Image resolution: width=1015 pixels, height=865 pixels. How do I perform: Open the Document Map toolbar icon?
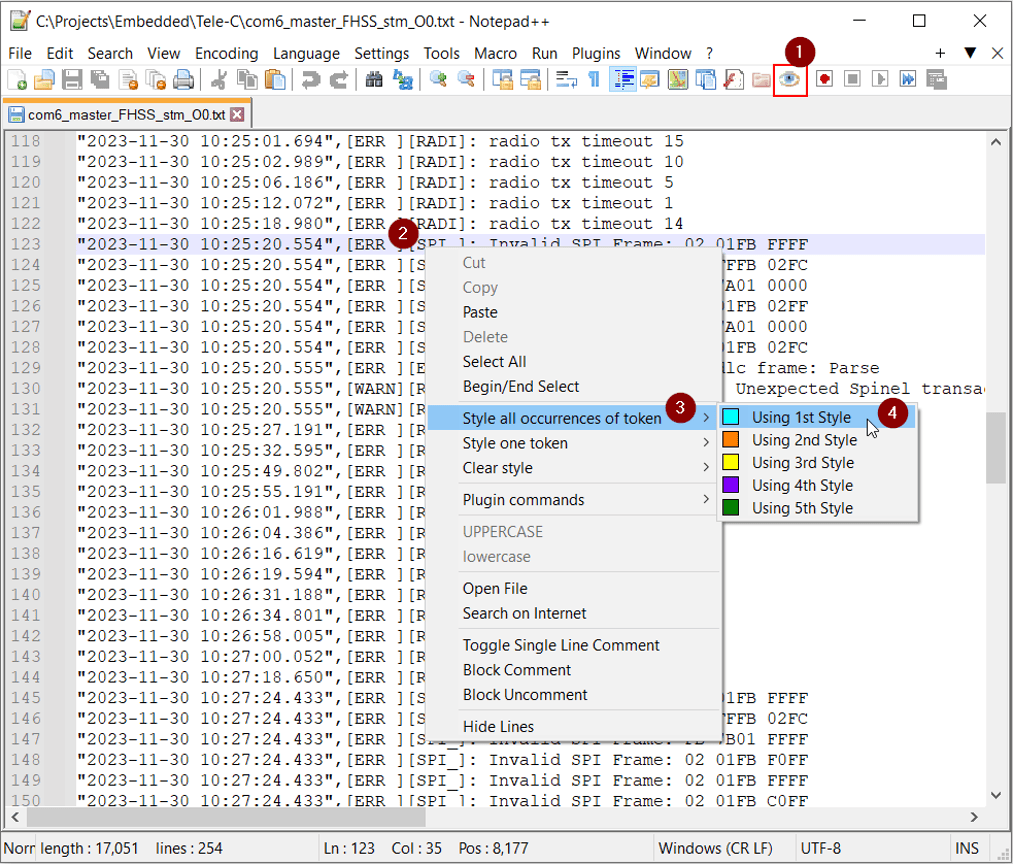tap(678, 80)
